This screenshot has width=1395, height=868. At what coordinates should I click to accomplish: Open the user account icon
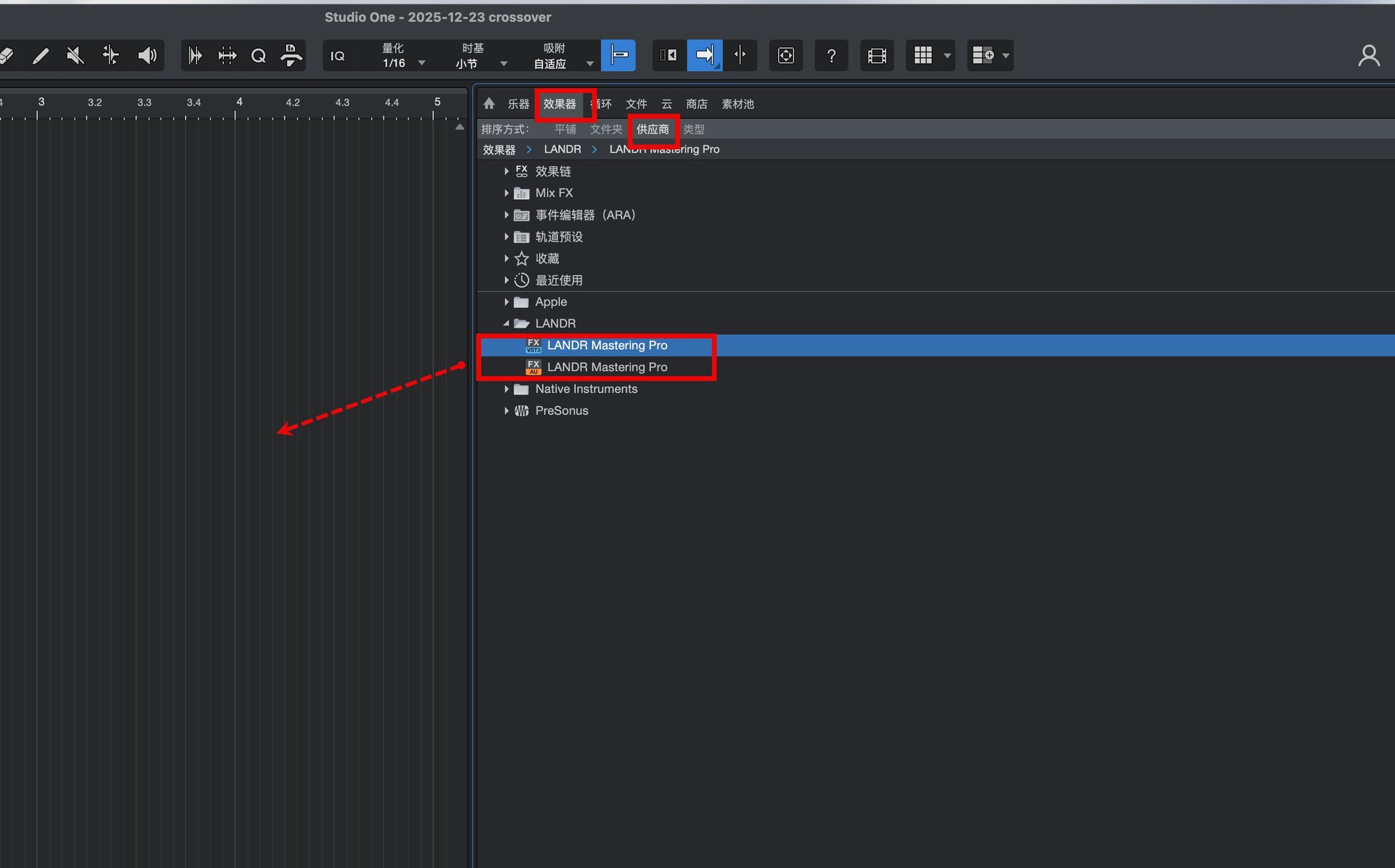click(x=1368, y=56)
